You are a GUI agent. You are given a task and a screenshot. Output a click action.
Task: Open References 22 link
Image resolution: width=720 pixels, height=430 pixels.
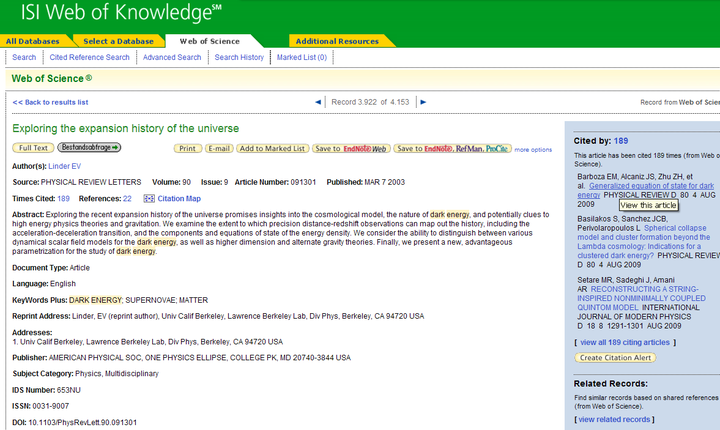(x=127, y=198)
